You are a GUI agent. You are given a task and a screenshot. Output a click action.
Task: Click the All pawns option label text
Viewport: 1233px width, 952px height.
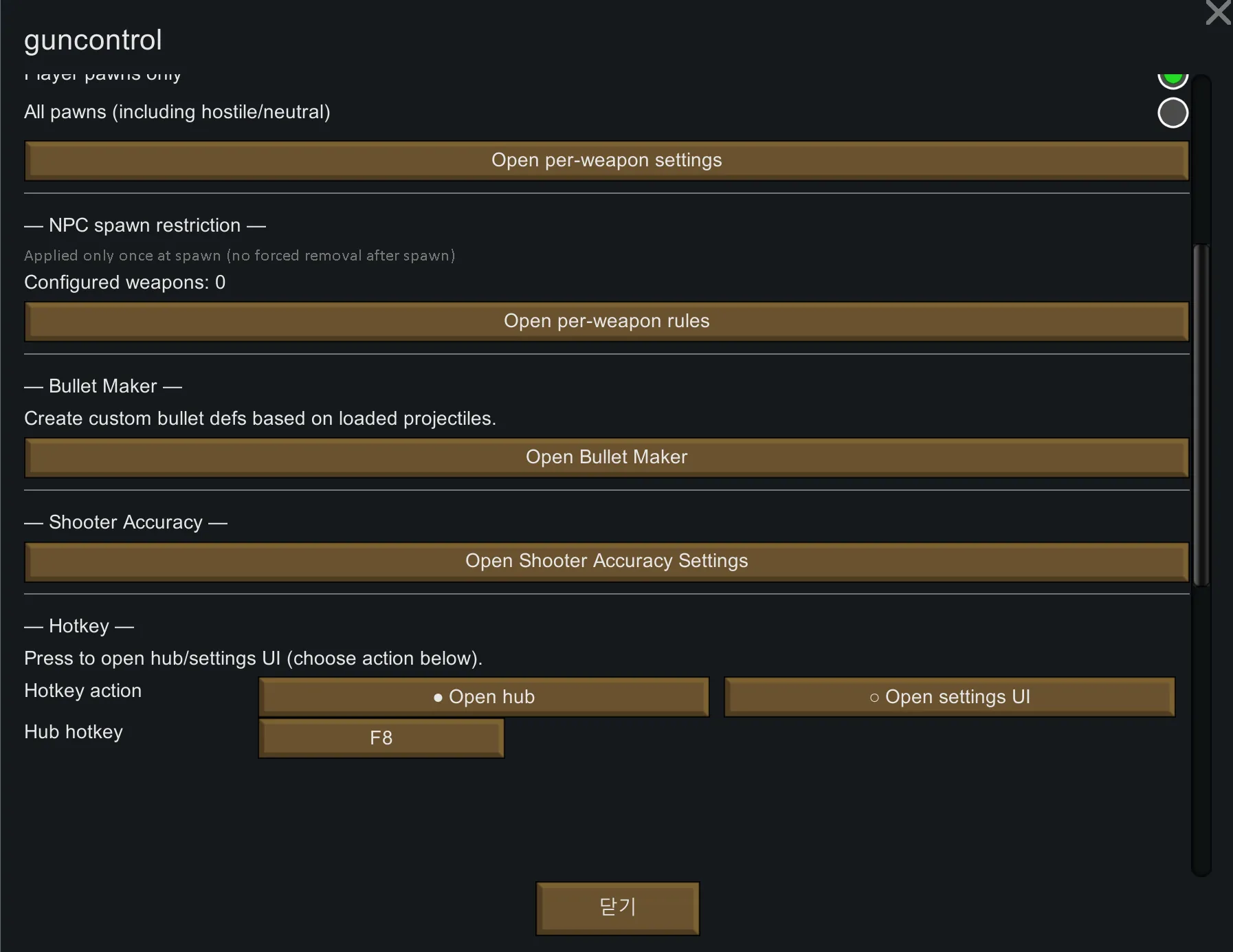[x=177, y=112]
